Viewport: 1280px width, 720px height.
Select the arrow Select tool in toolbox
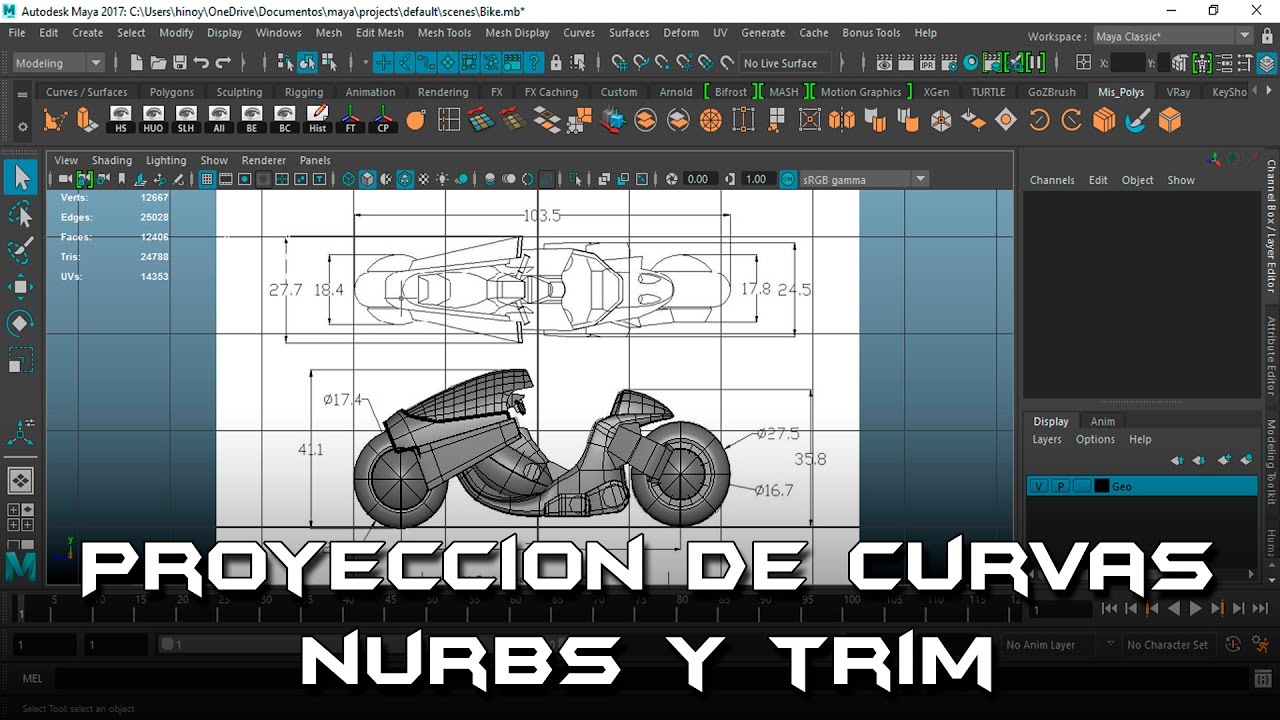(21, 178)
